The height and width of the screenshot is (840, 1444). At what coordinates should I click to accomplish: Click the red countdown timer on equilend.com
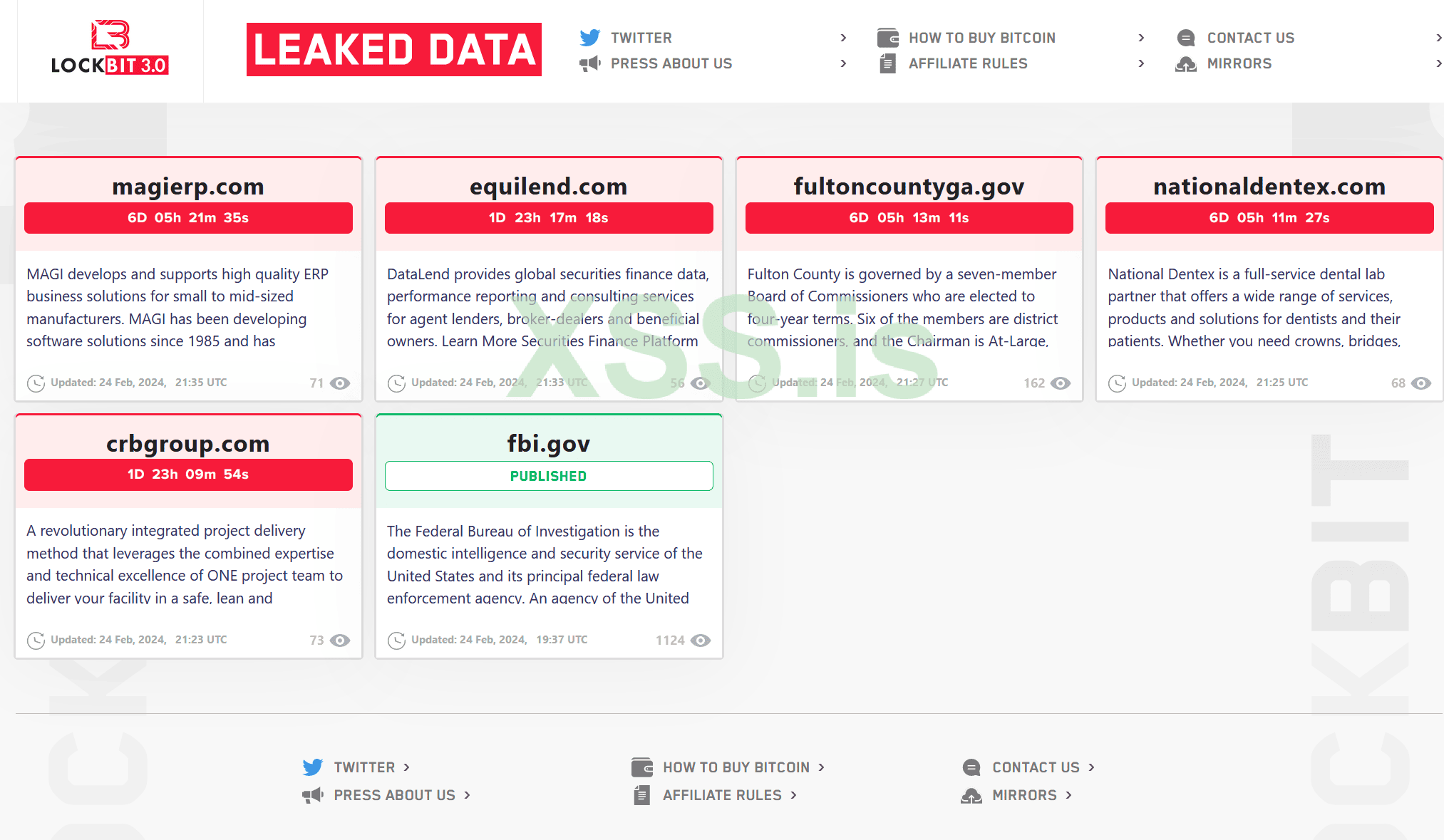click(549, 218)
